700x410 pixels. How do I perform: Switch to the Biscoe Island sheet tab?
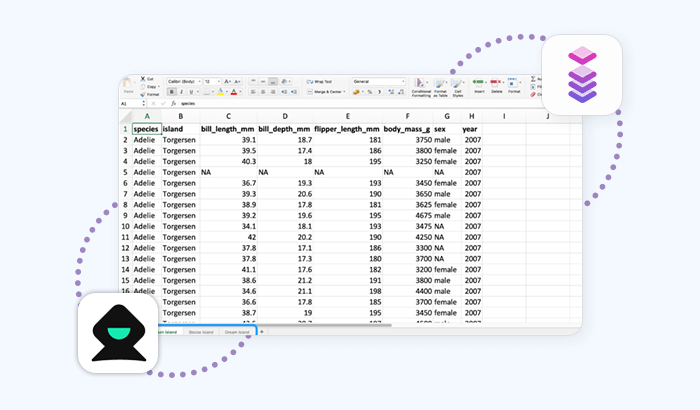coord(201,332)
